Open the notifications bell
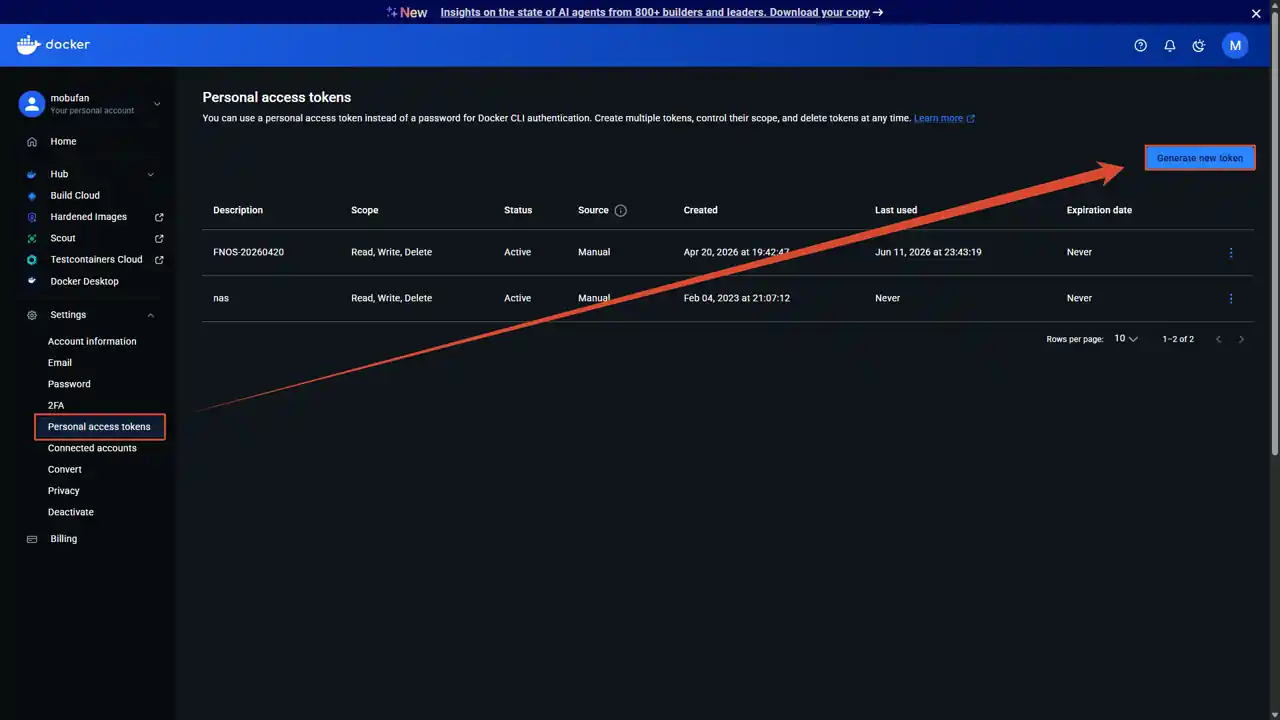The width and height of the screenshot is (1280, 720). (x=1169, y=45)
